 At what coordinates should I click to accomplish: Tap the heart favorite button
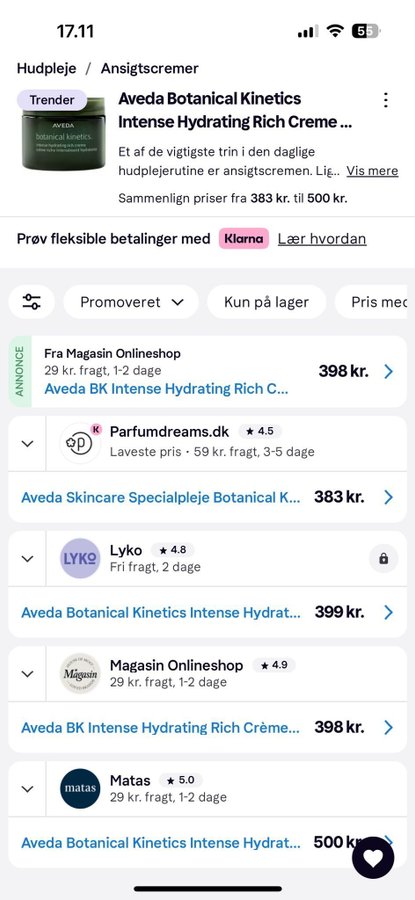click(373, 858)
